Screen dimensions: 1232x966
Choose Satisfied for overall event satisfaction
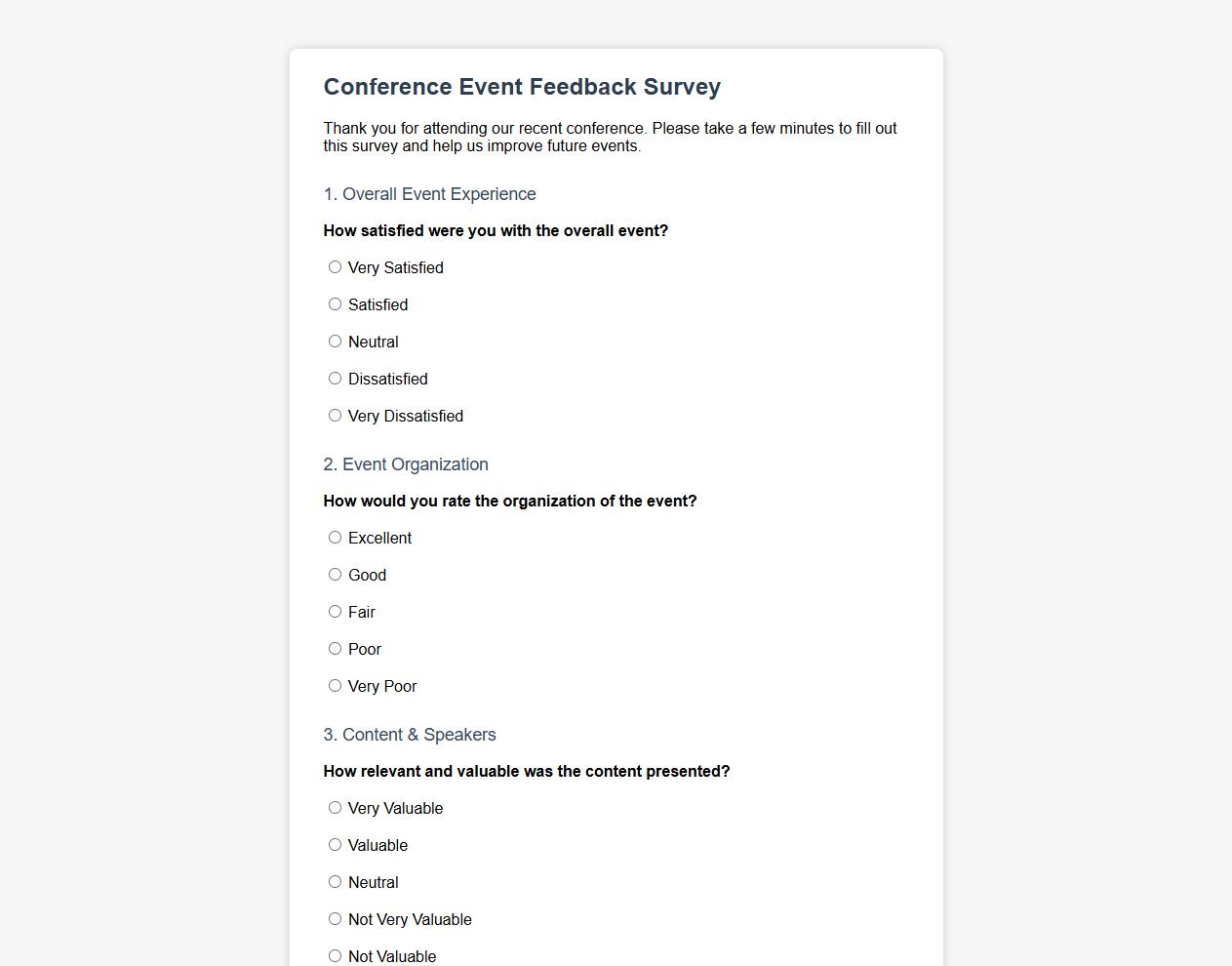(x=335, y=303)
